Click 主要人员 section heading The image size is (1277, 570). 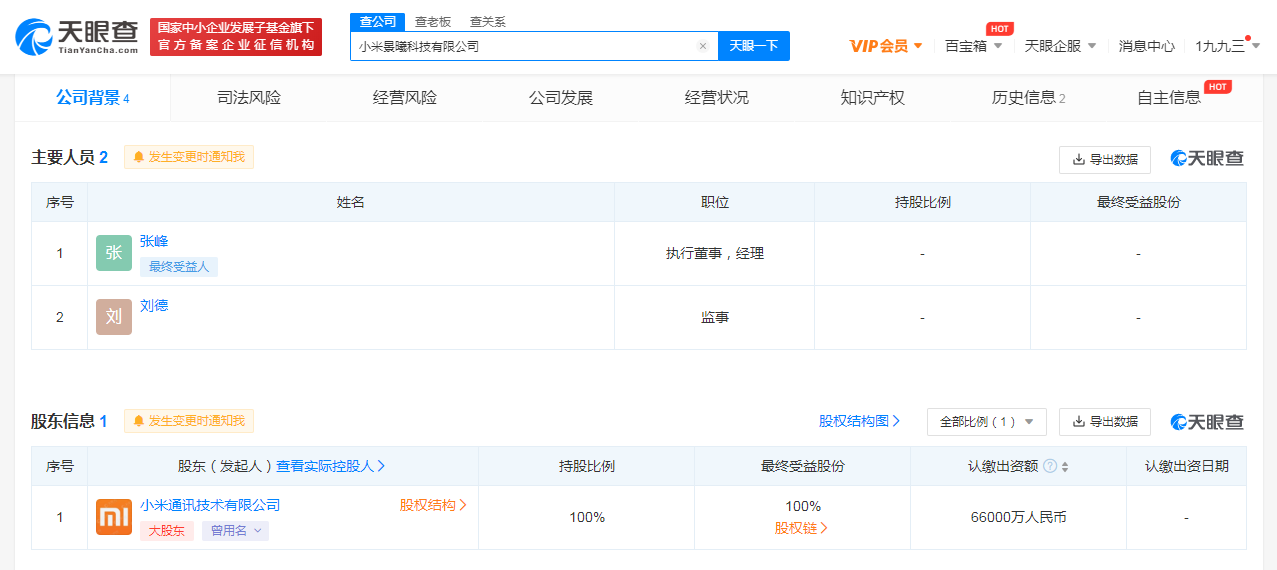[x=63, y=157]
